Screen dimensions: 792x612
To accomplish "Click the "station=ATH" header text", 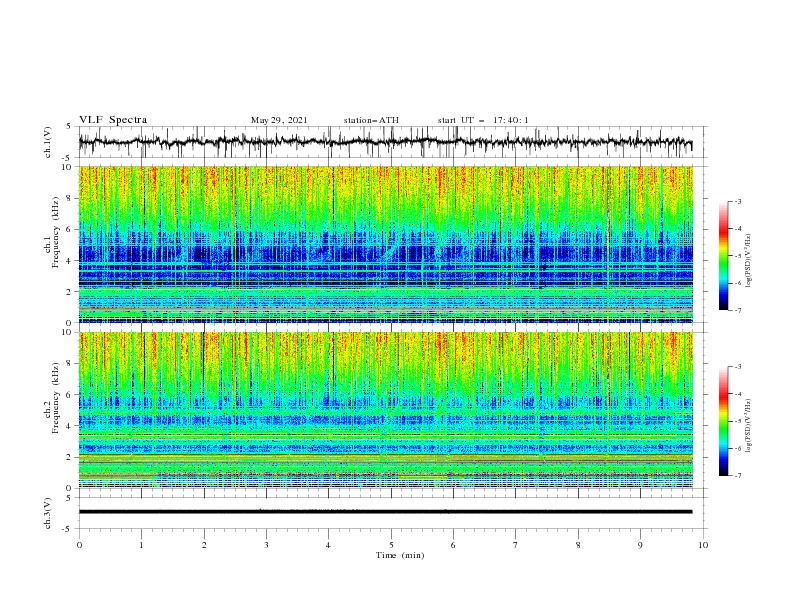I will coord(371,120).
